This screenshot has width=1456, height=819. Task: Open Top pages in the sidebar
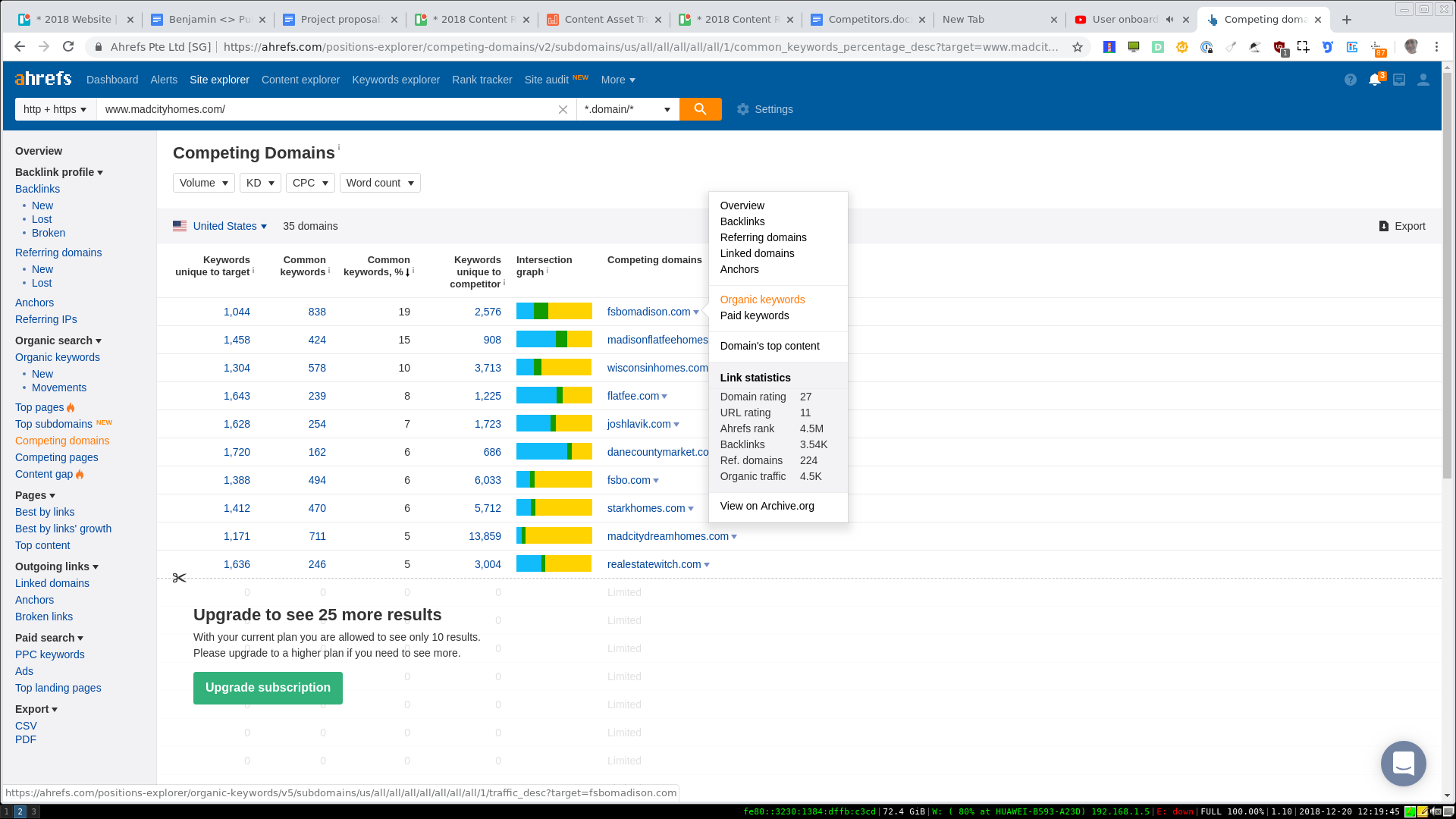[39, 407]
